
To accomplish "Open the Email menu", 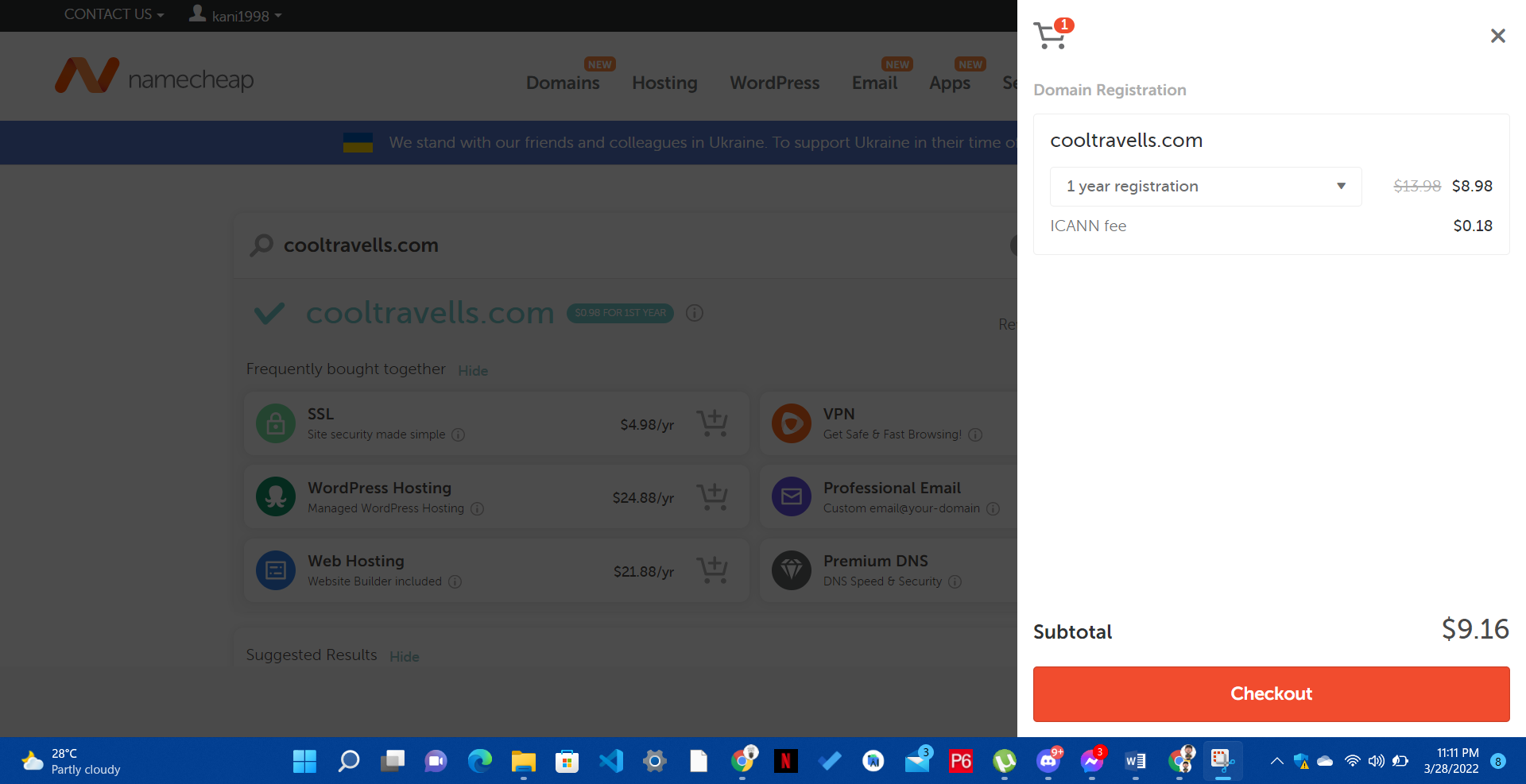I will 874,83.
